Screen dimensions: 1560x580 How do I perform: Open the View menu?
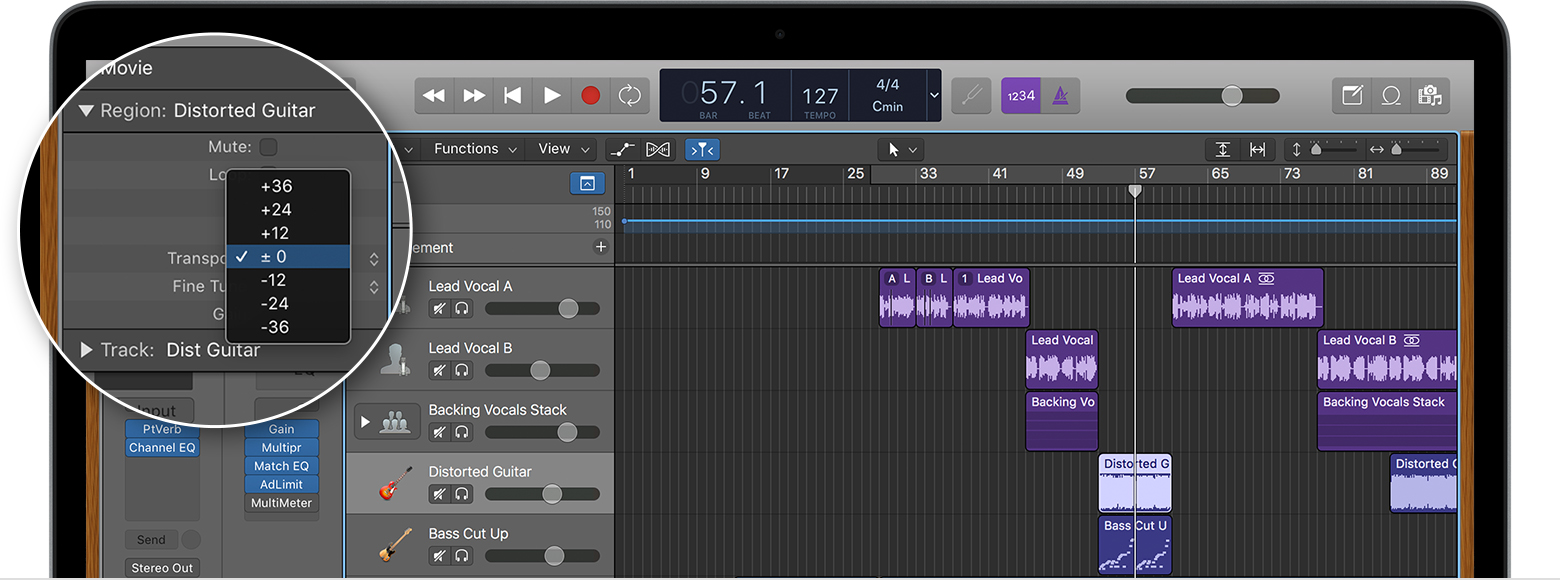click(562, 149)
